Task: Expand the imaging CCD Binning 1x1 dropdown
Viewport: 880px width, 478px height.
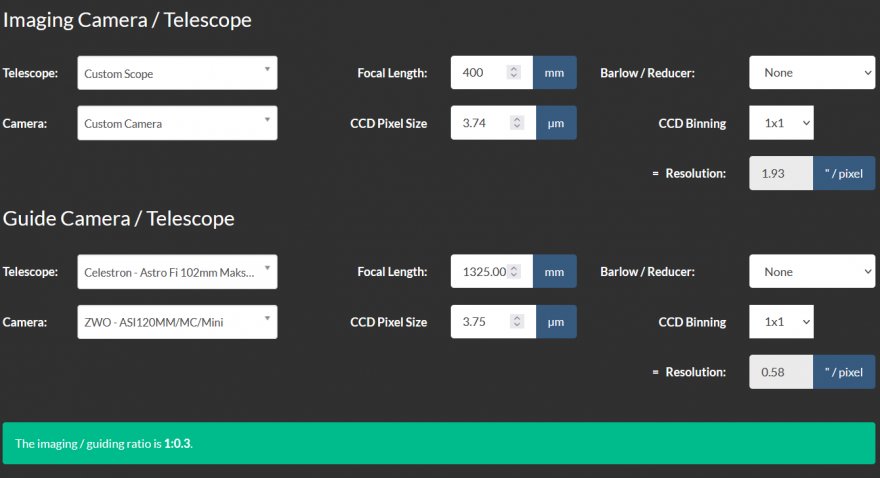Action: [781, 124]
